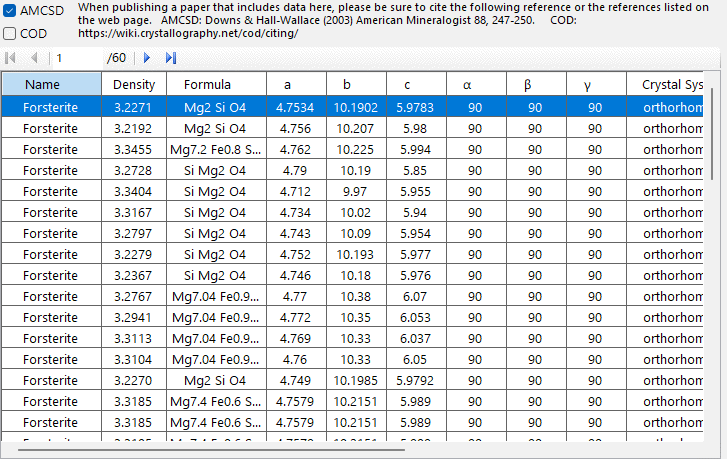Viewport: 727px width, 459px height.
Task: Click a-value cell 4.79
Action: point(295,171)
